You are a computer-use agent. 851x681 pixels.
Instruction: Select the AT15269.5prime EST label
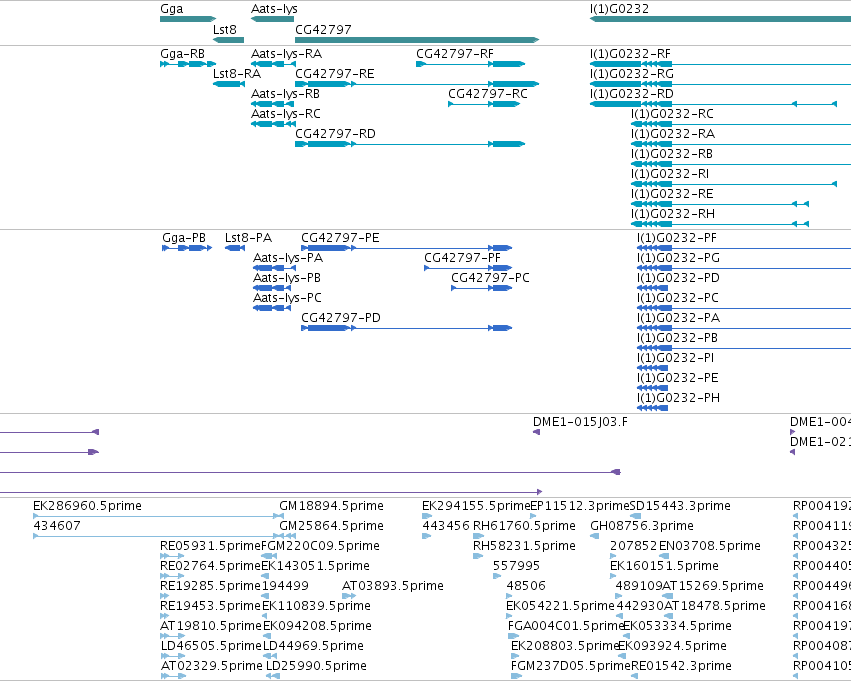(x=713, y=587)
